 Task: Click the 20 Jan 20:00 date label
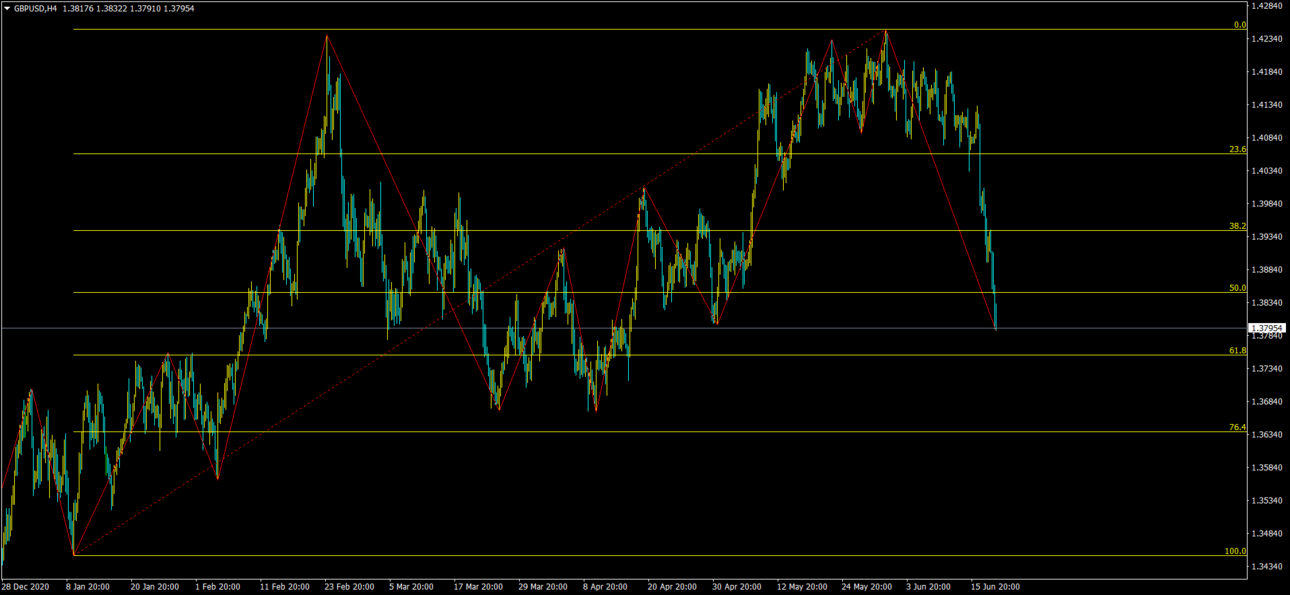(x=154, y=587)
